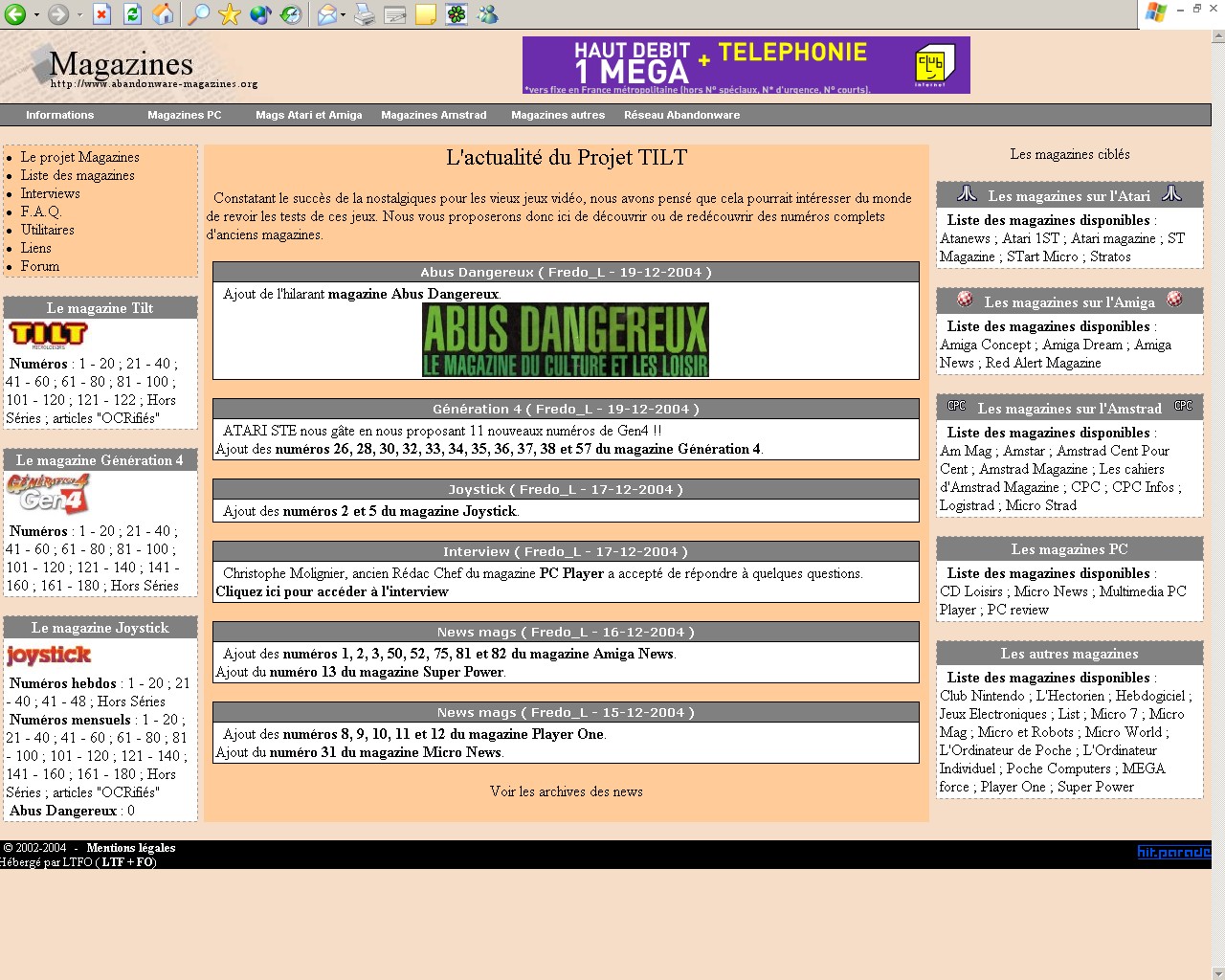Open 'magazine Abus Dangereux' bold news link
This screenshot has height=980, width=1225.
pos(413,294)
